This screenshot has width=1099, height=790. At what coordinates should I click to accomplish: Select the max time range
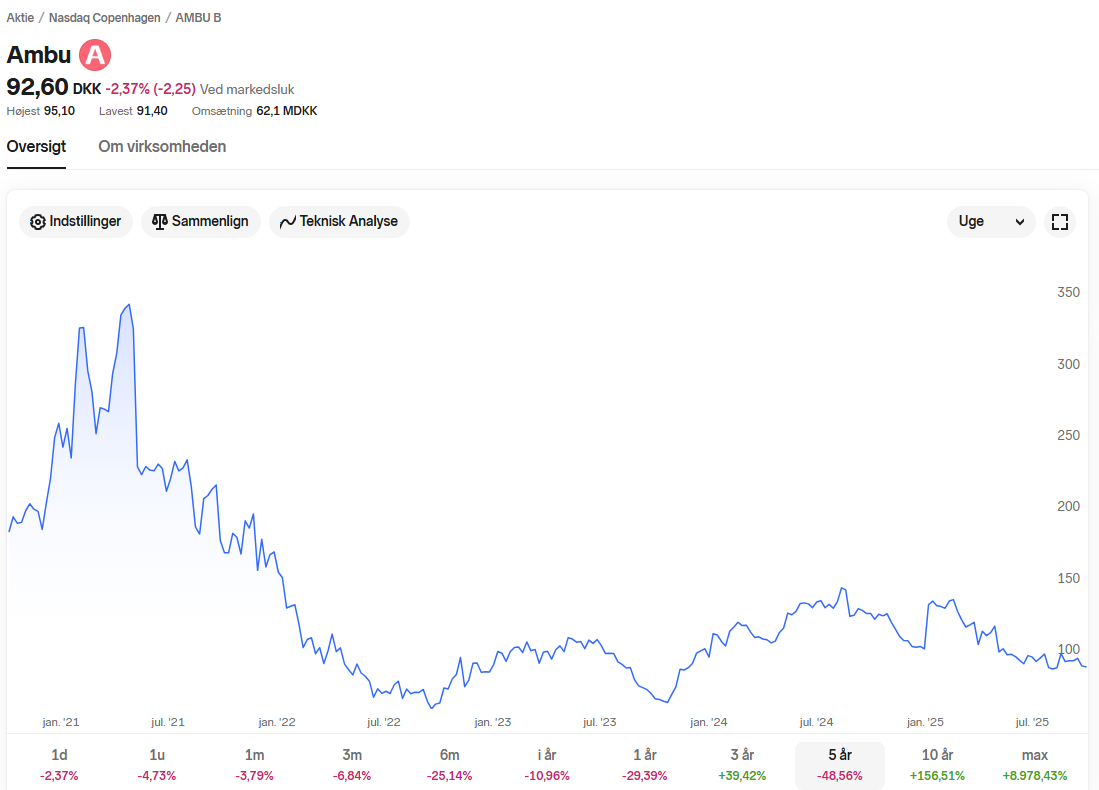[x=1035, y=764]
